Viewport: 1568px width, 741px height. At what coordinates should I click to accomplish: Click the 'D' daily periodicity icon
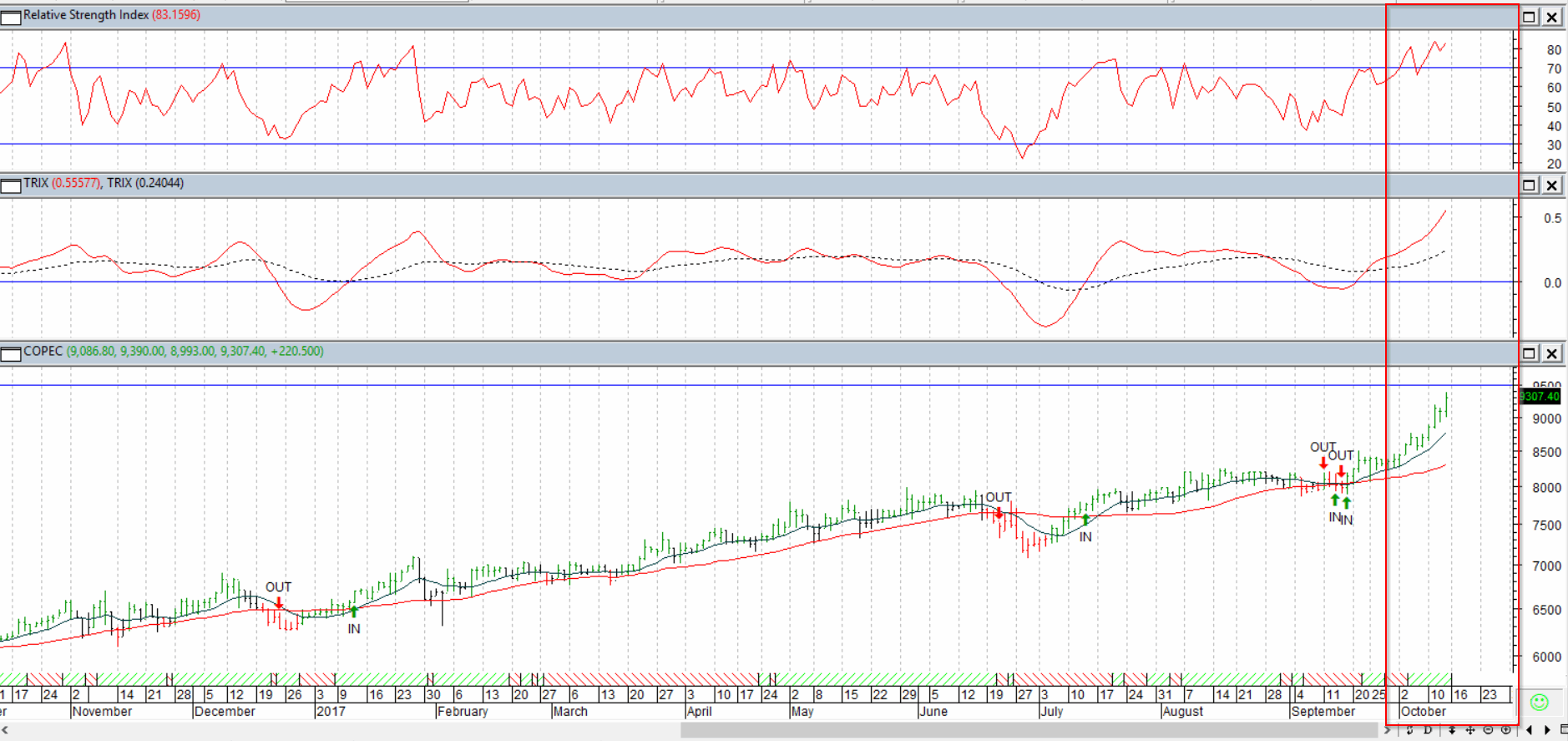pos(1428,730)
